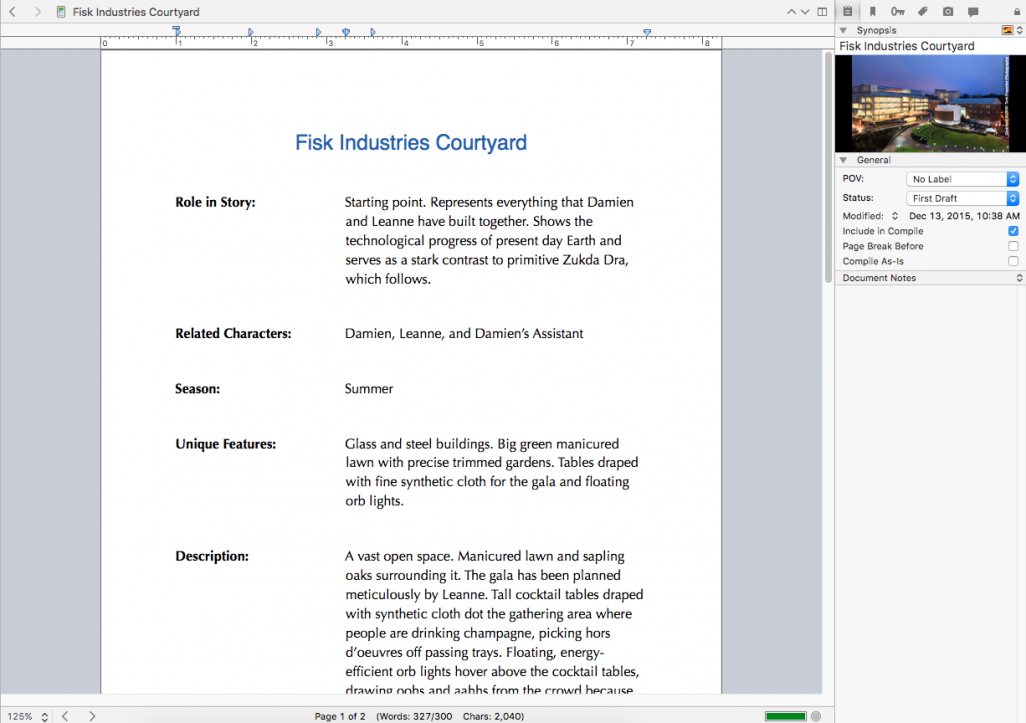Collapse the General section
Viewport: 1026px width, 723px height.
(x=843, y=160)
